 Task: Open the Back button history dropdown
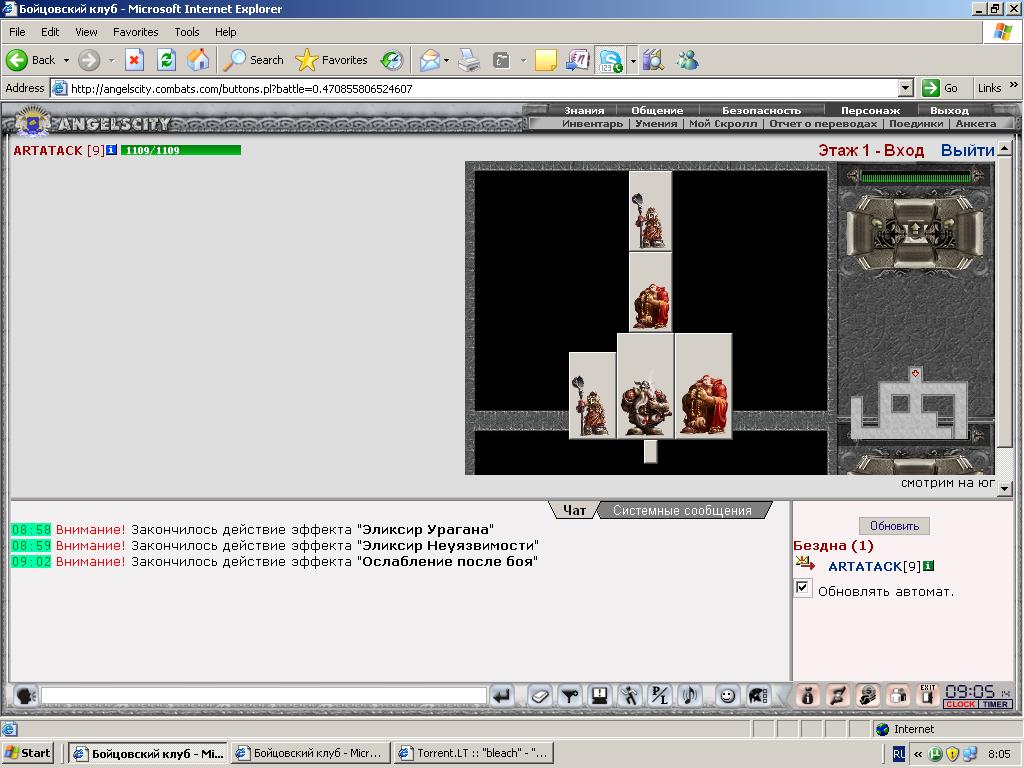click(66, 60)
